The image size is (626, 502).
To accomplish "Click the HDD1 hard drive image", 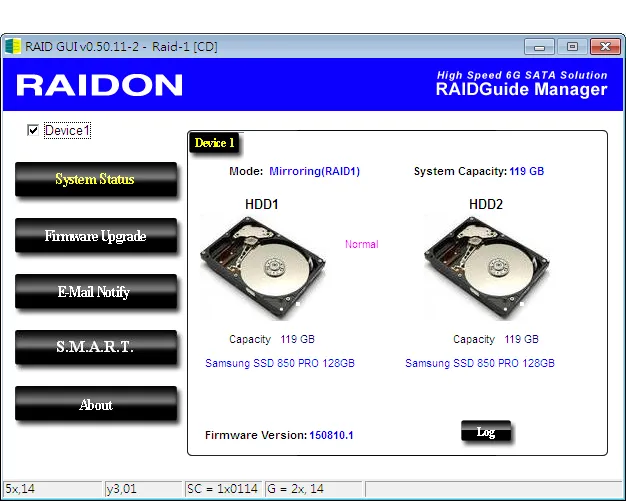I will [263, 268].
